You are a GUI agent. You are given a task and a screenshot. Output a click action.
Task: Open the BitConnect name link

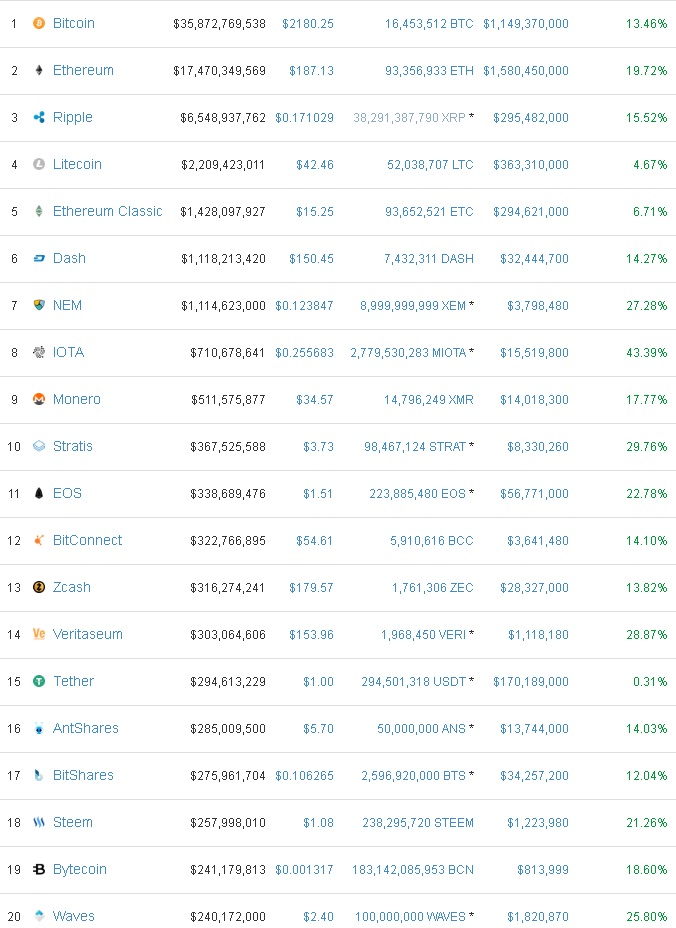click(x=87, y=540)
